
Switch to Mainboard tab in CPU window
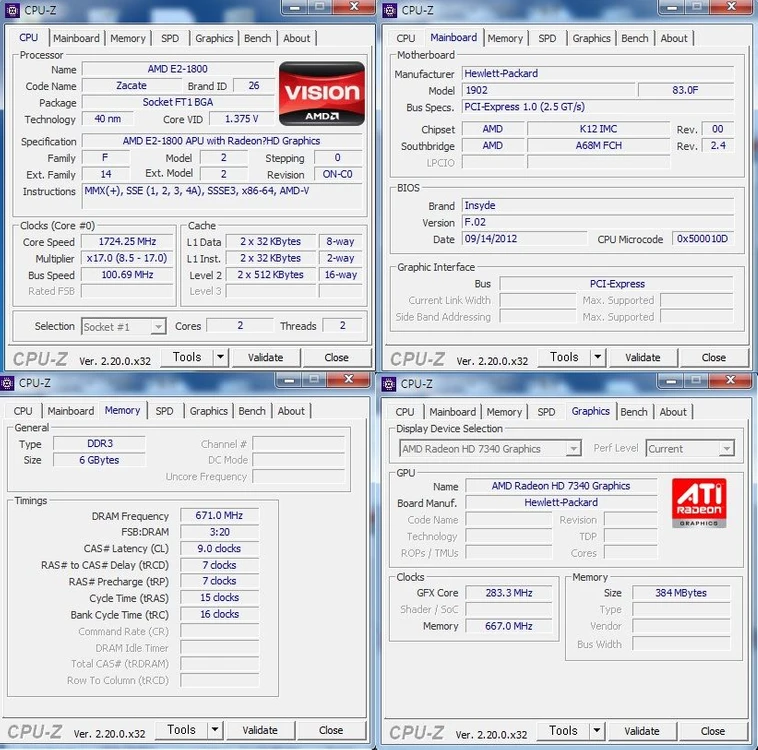click(x=76, y=38)
